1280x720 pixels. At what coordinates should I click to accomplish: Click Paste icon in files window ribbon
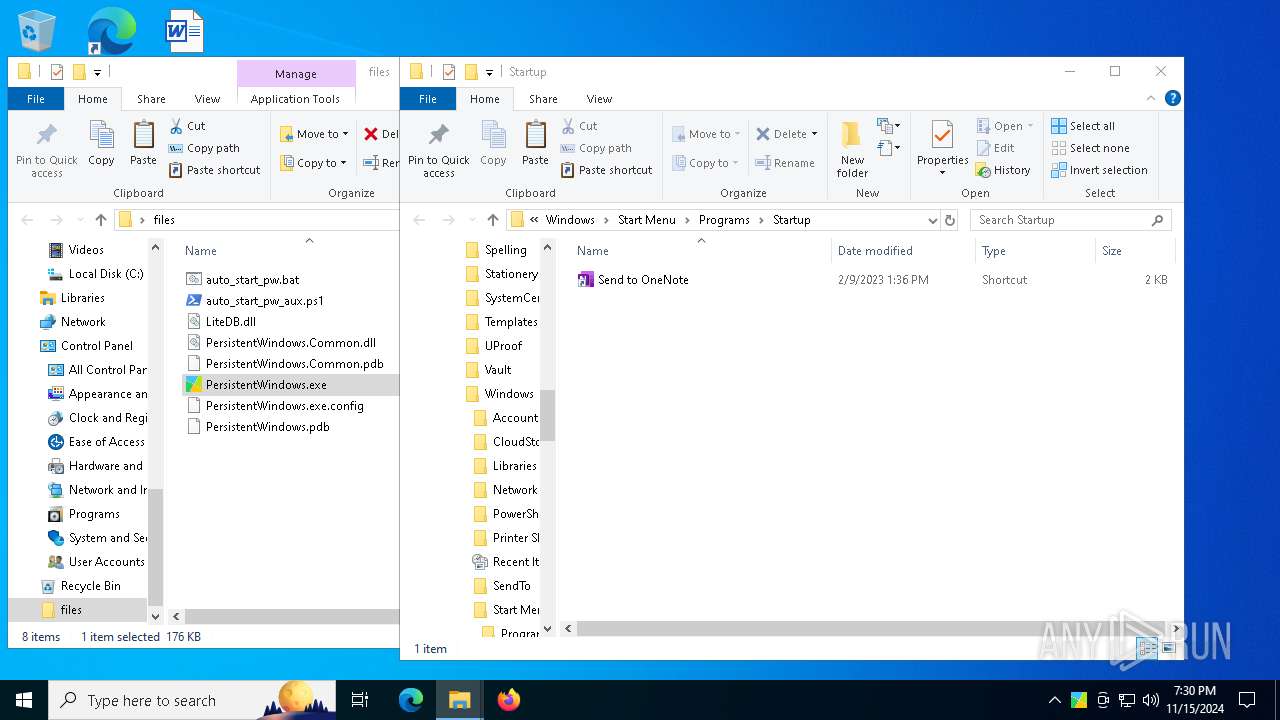click(143, 134)
